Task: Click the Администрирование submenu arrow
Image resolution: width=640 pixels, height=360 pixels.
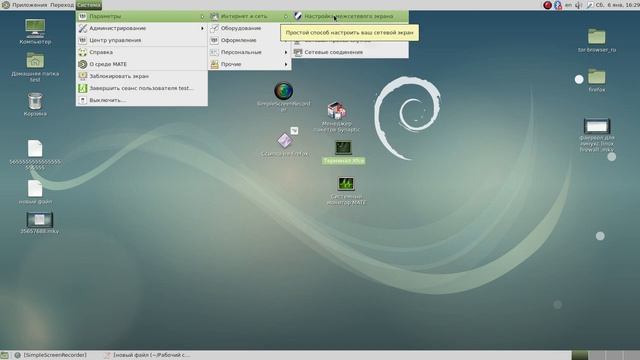Action: tap(202, 28)
